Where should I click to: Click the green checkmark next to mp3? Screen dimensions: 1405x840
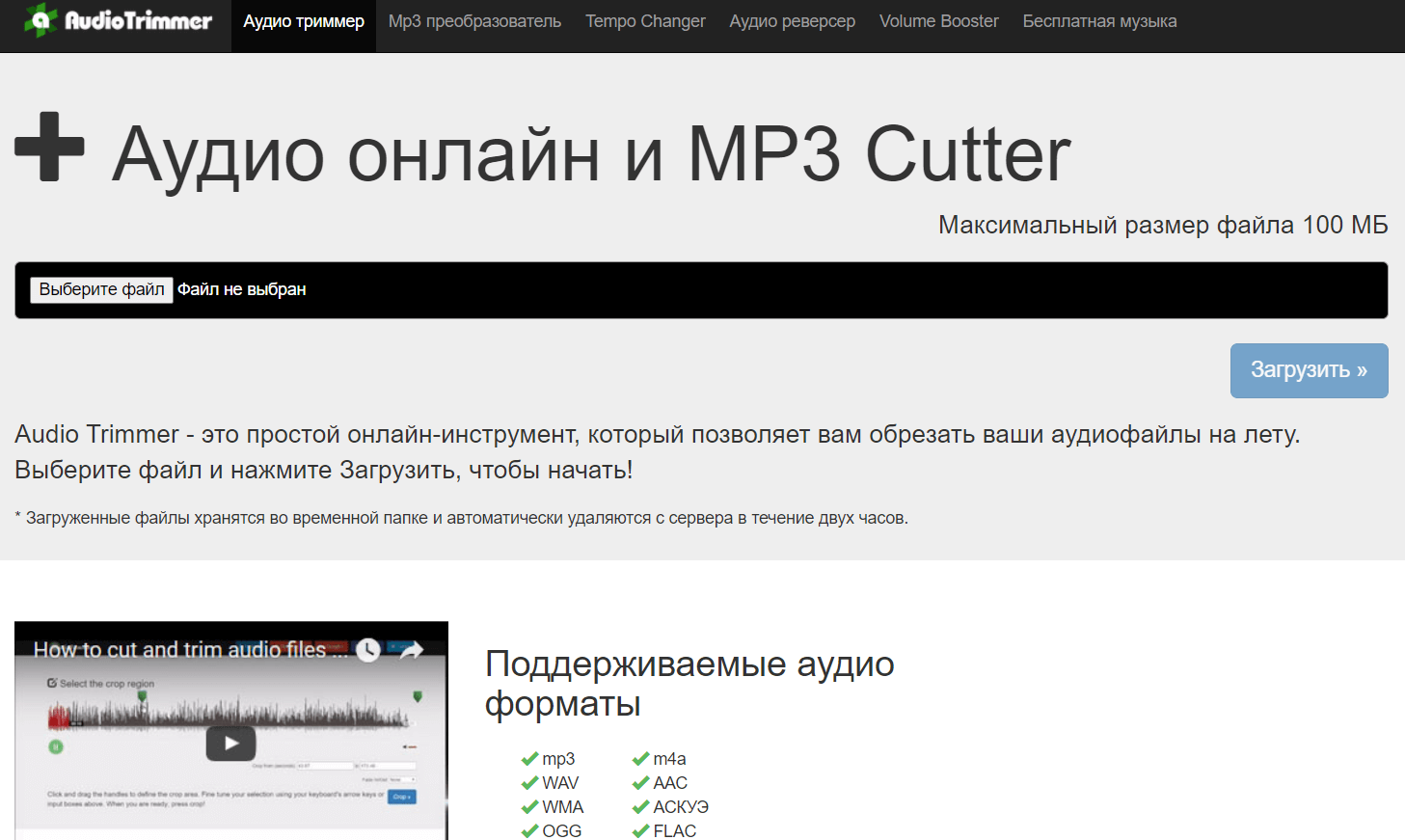(x=529, y=759)
